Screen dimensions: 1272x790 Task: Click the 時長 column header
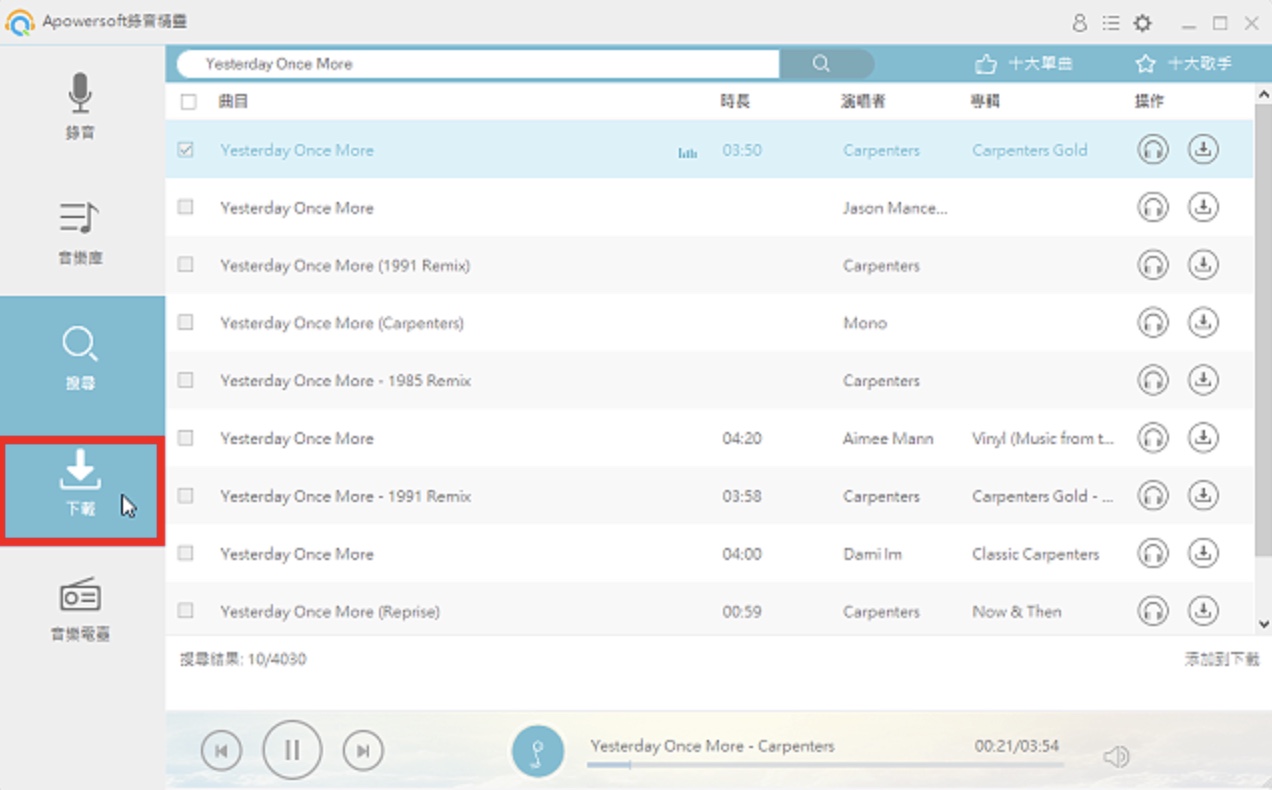click(x=735, y=101)
